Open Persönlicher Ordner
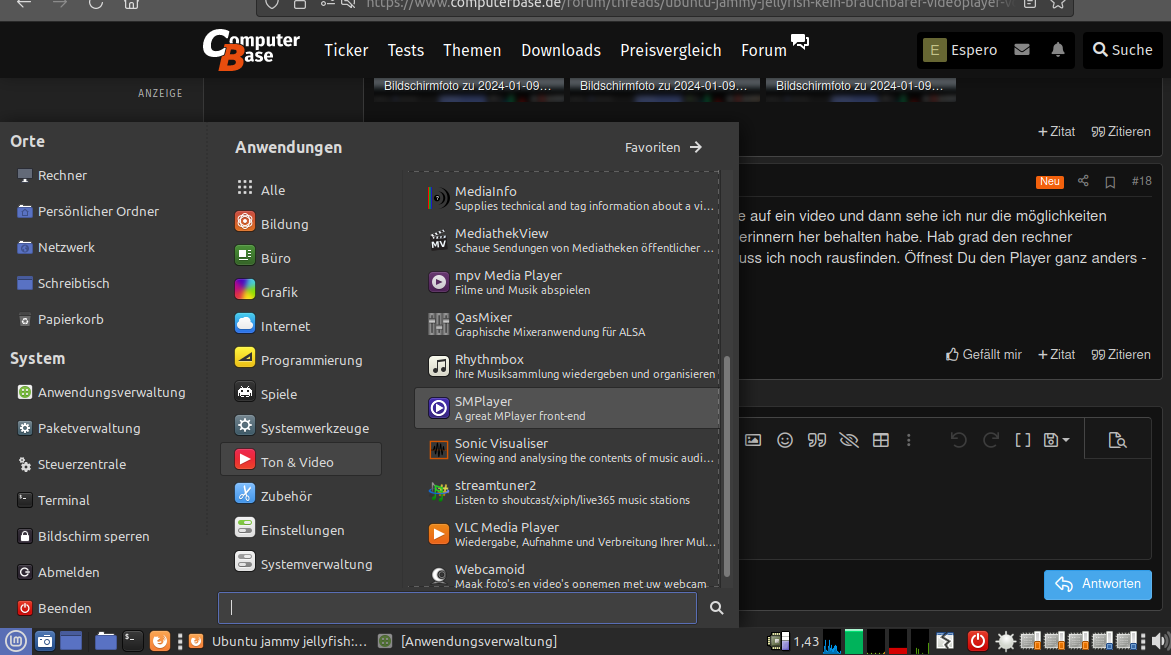The image size is (1171, 655). (x=88, y=211)
